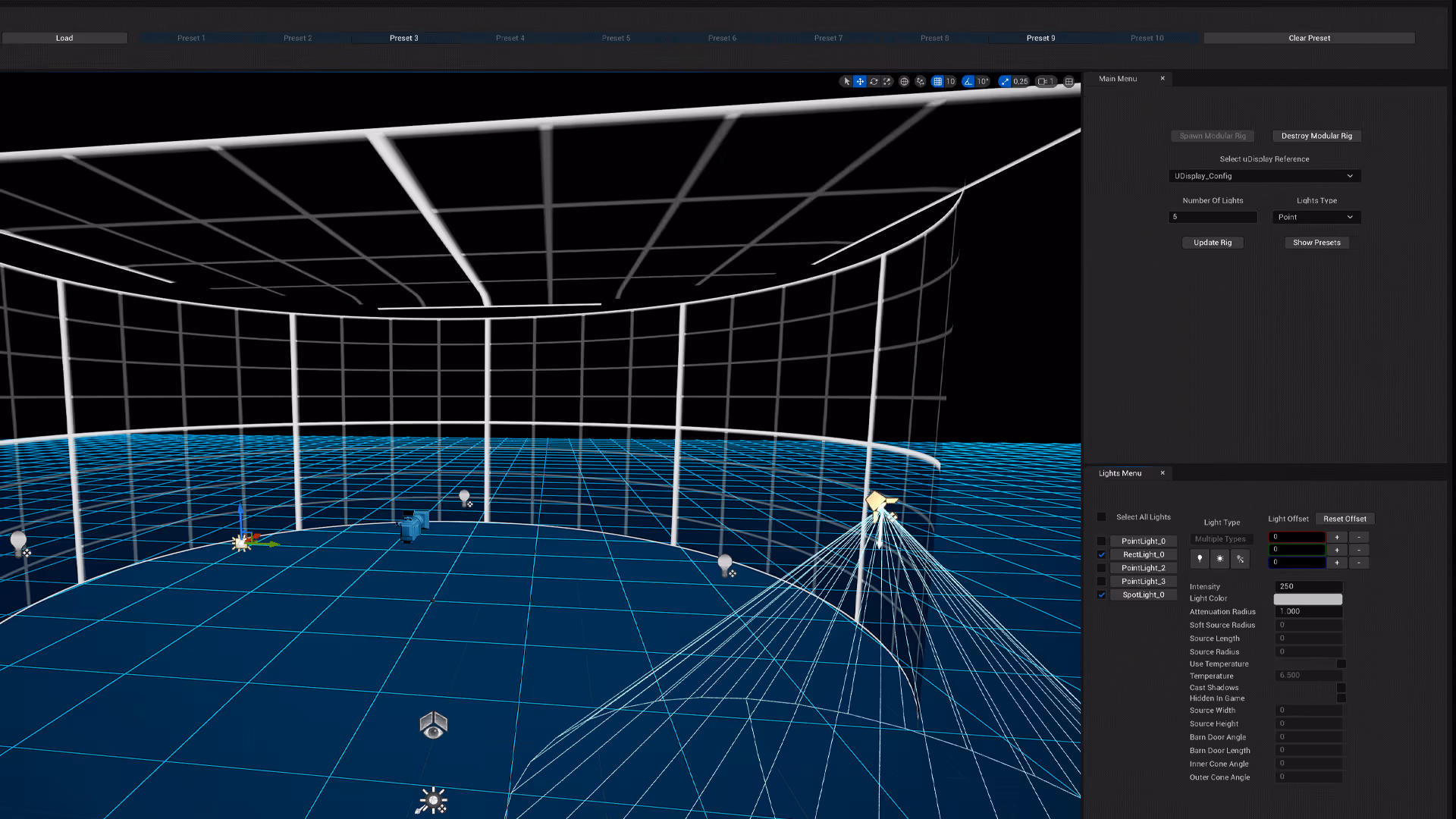Check the PointLight_3 checkbox
Viewport: 1456px width, 819px height.
coord(1101,582)
